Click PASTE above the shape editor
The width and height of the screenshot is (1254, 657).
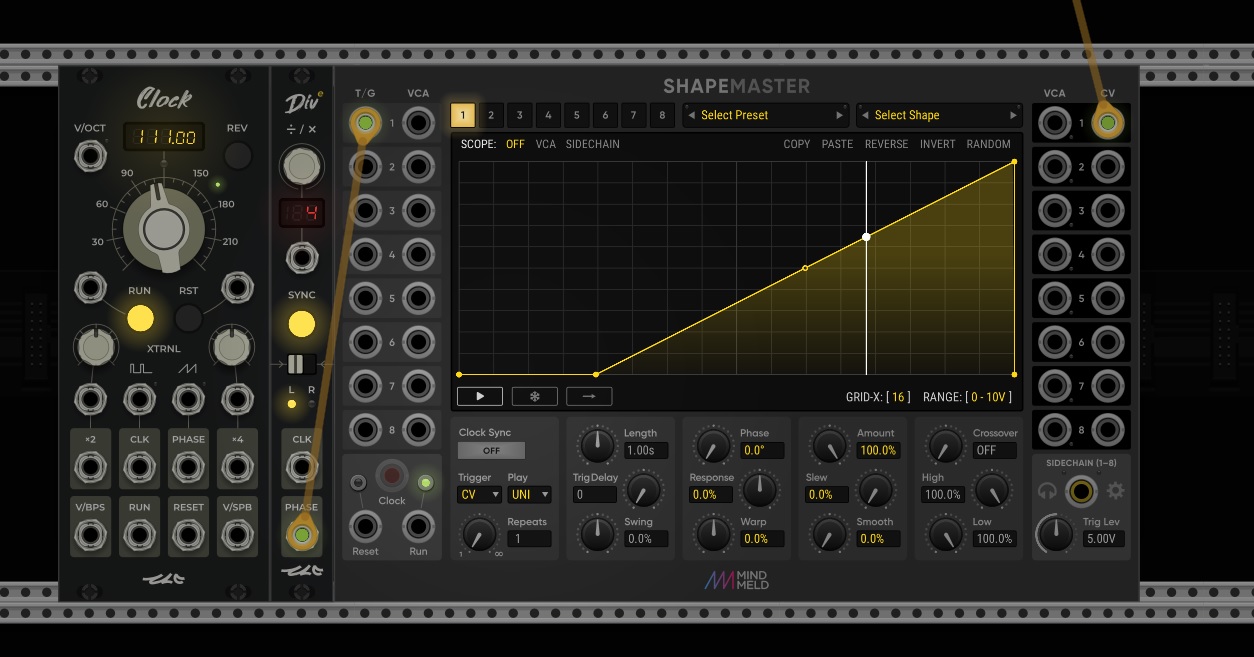pyautogui.click(x=837, y=144)
